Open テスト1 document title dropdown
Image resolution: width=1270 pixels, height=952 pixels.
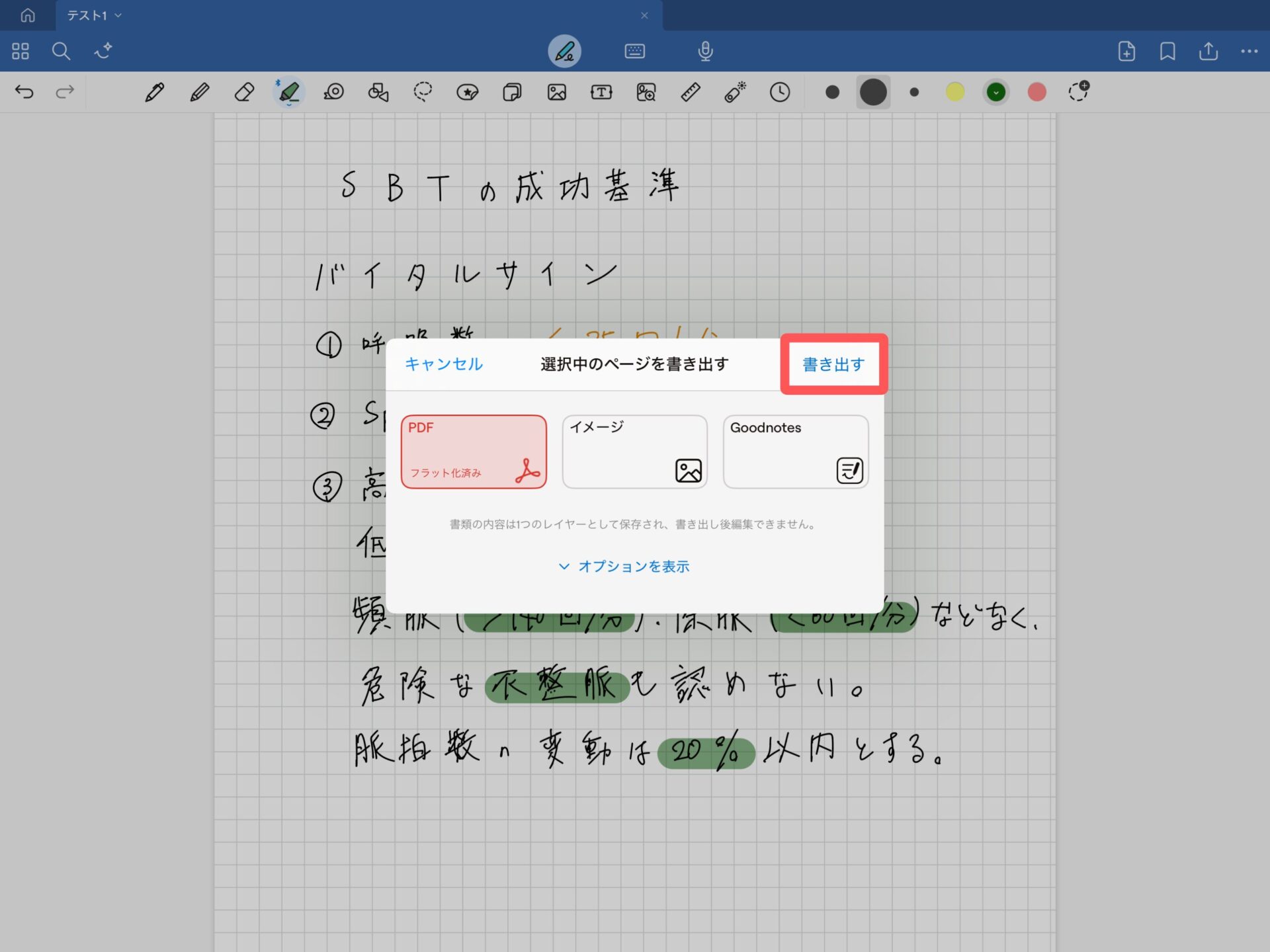[94, 15]
